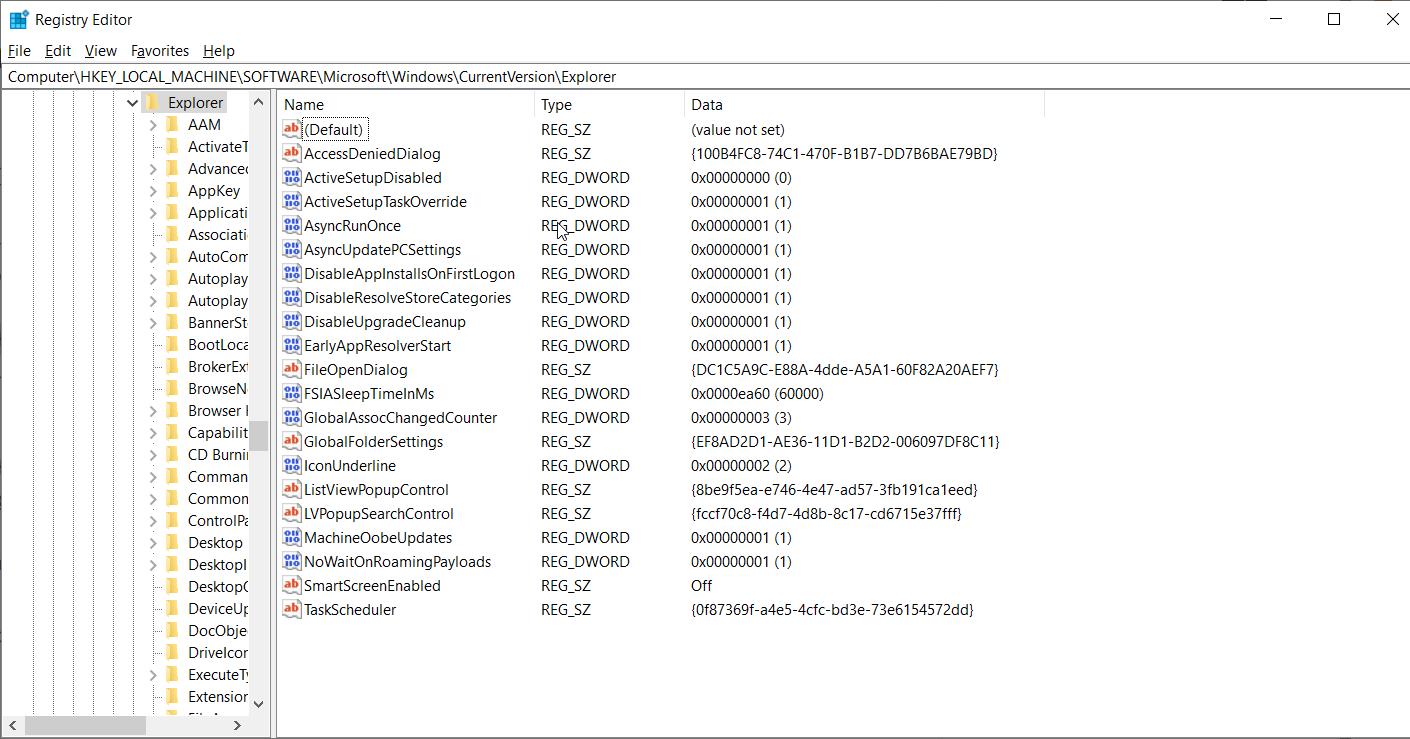
Task: Click the DisableAppInstallsOnFirstLogon DWORD icon
Action: [x=291, y=273]
